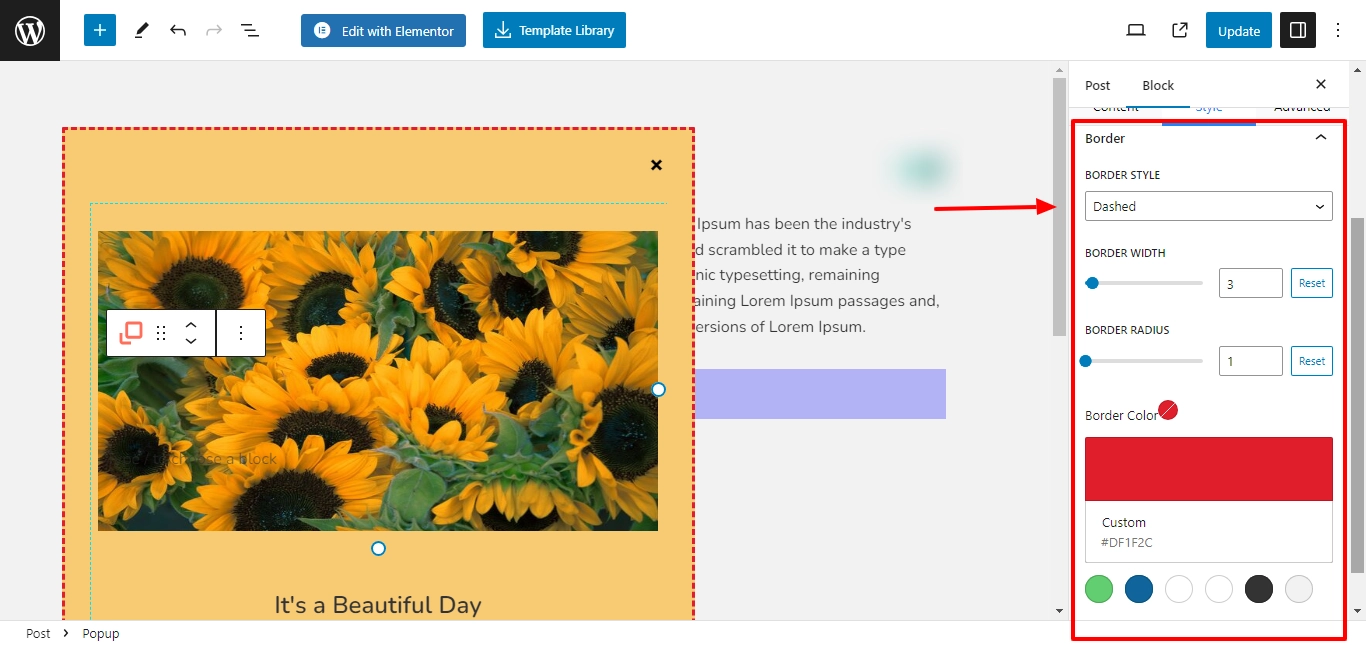Reset the Border Radius value
Viewport: 1366px width, 645px height.
[x=1312, y=361]
